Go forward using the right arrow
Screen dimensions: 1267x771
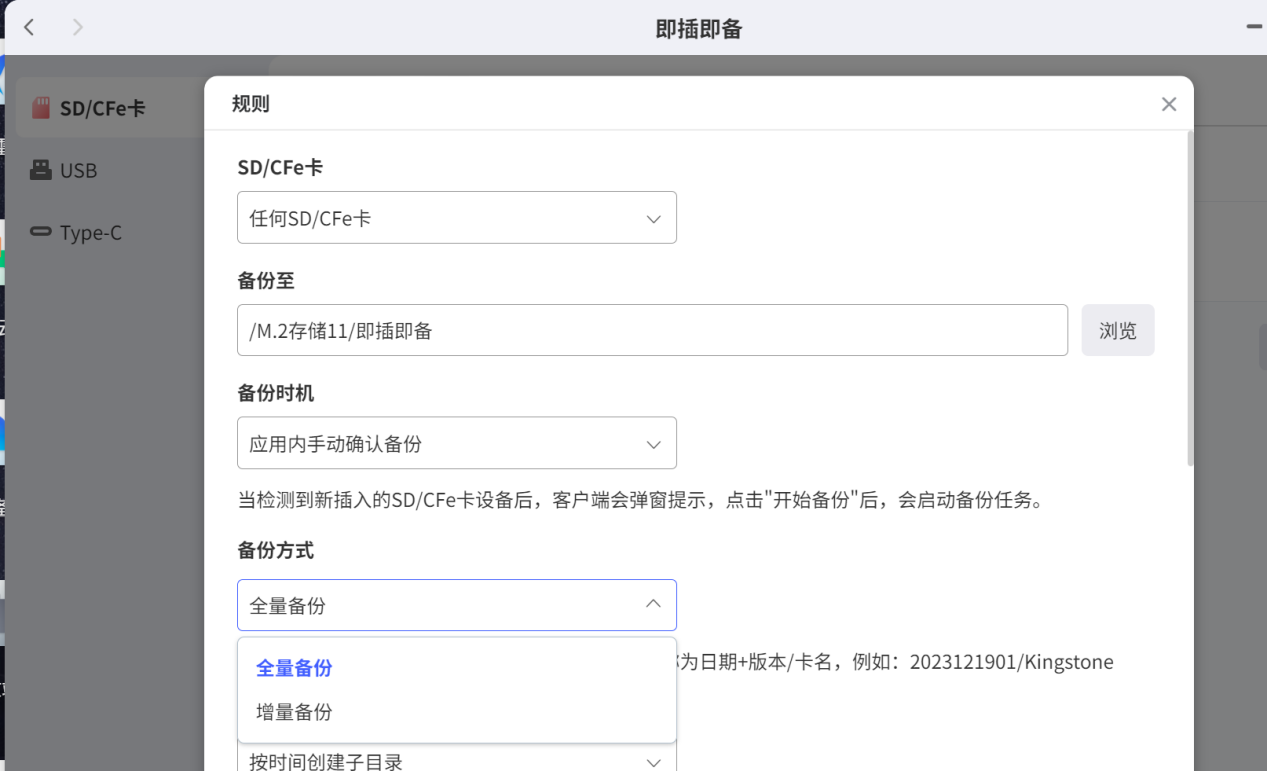point(78,27)
